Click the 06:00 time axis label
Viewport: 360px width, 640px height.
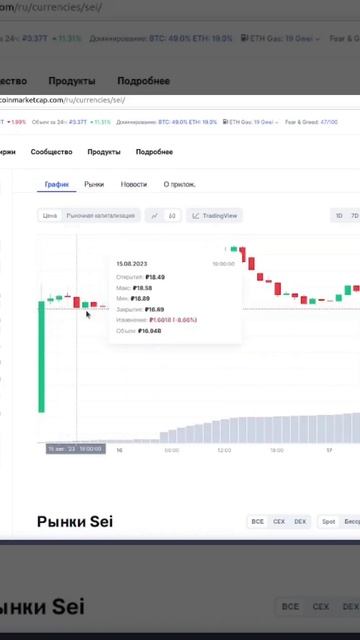pyautogui.click(x=171, y=450)
